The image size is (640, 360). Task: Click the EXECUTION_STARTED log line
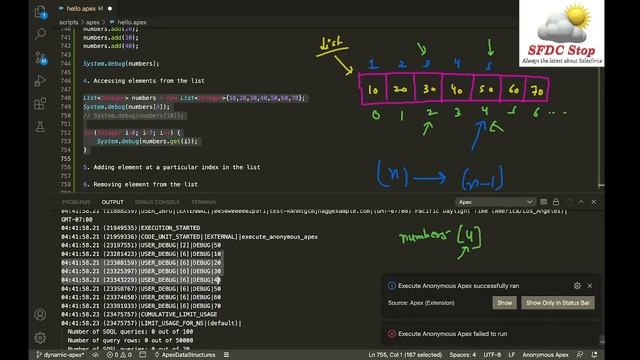click(131, 228)
